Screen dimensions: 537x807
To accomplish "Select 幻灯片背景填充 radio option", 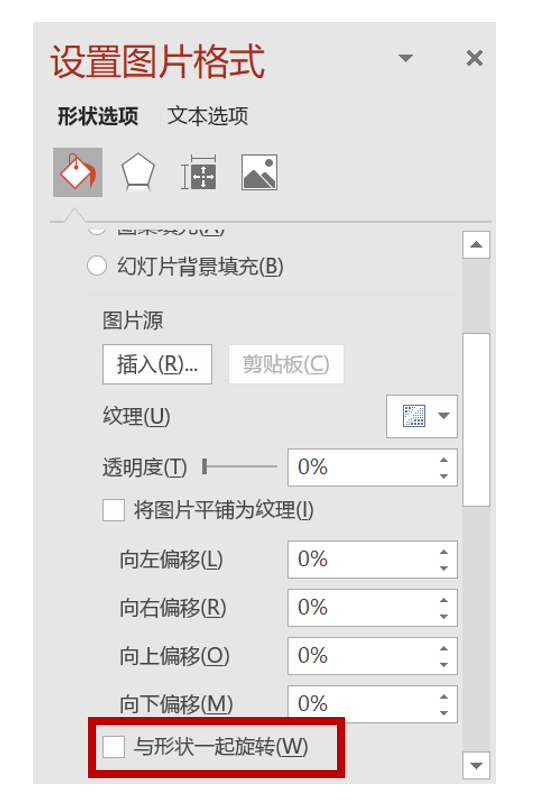I will coord(97,266).
